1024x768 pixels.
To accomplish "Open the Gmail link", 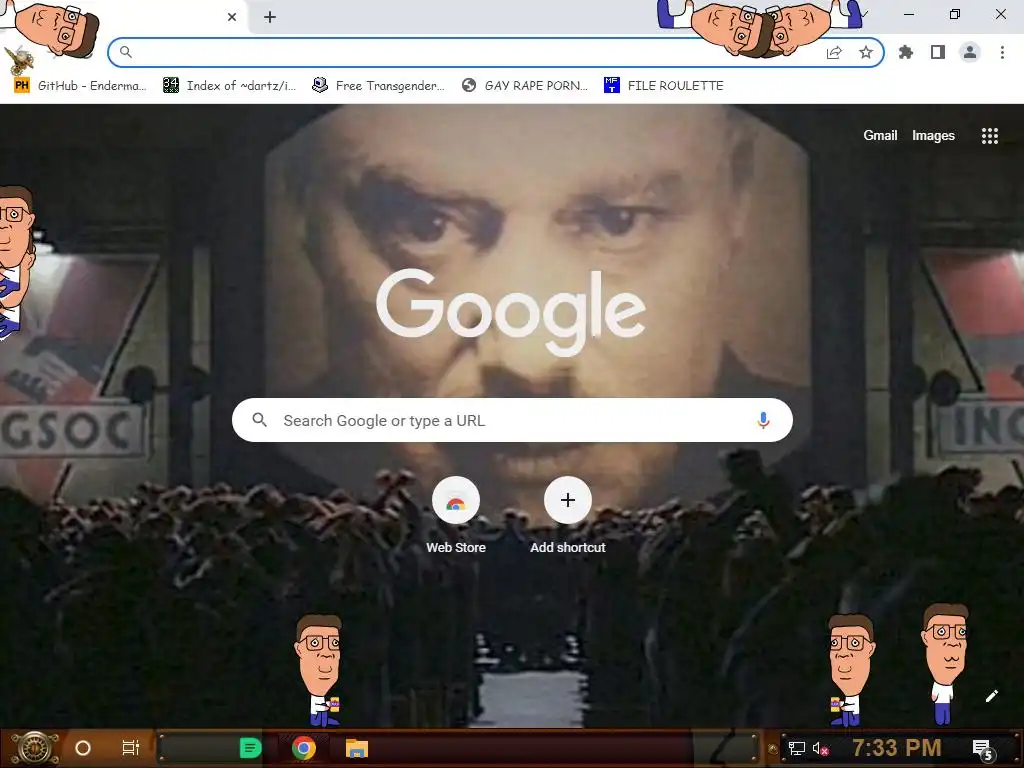I will 880,135.
